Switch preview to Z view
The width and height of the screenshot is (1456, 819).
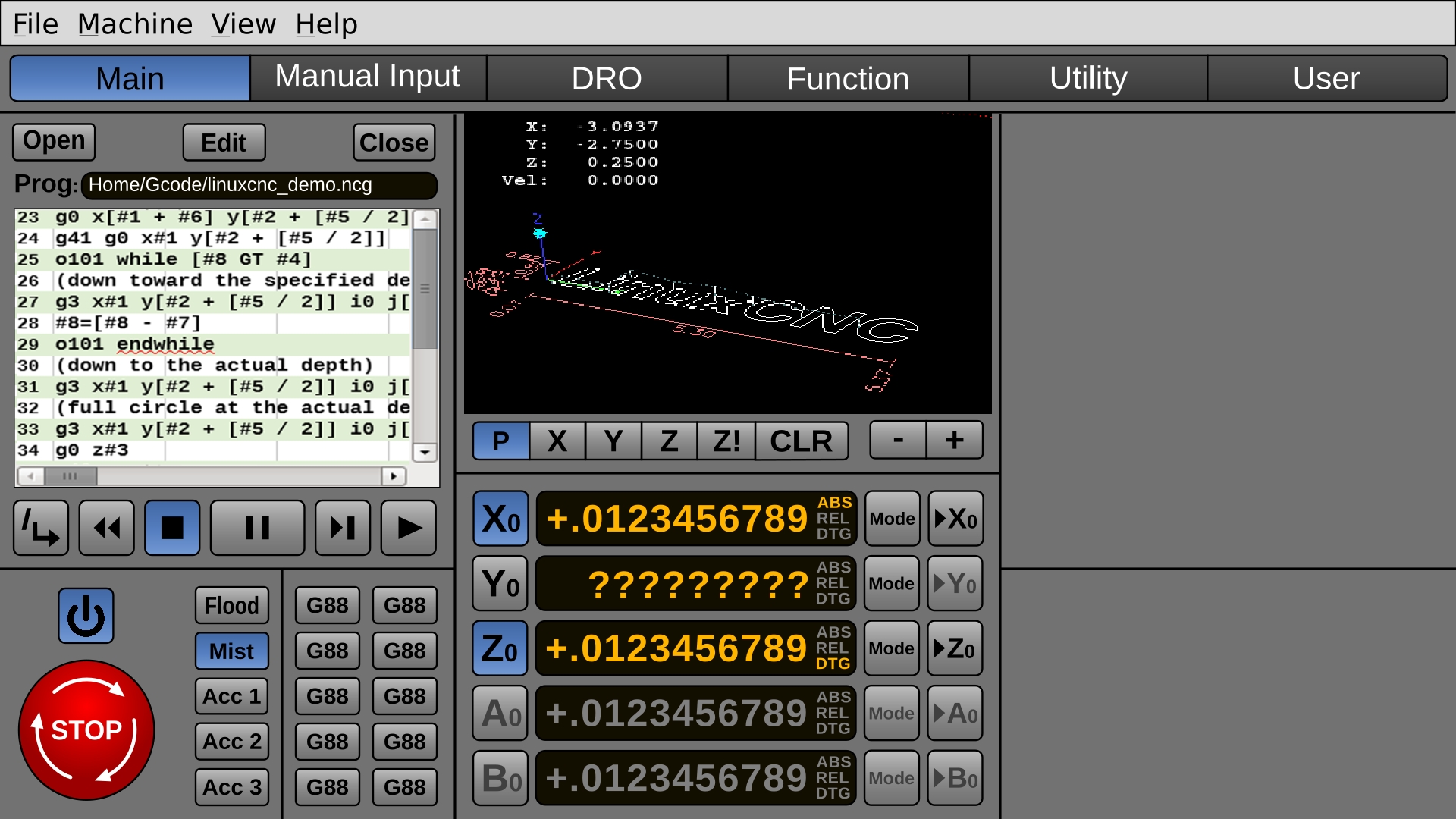tap(669, 441)
